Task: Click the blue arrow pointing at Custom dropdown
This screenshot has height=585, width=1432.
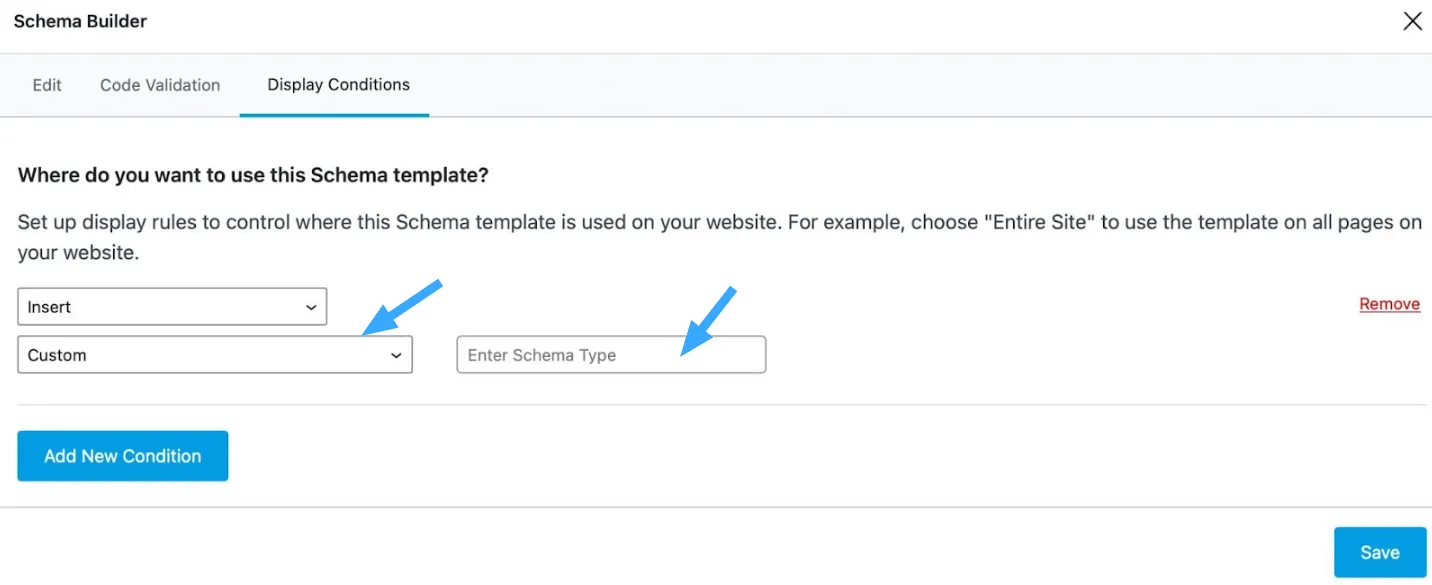Action: click(402, 307)
